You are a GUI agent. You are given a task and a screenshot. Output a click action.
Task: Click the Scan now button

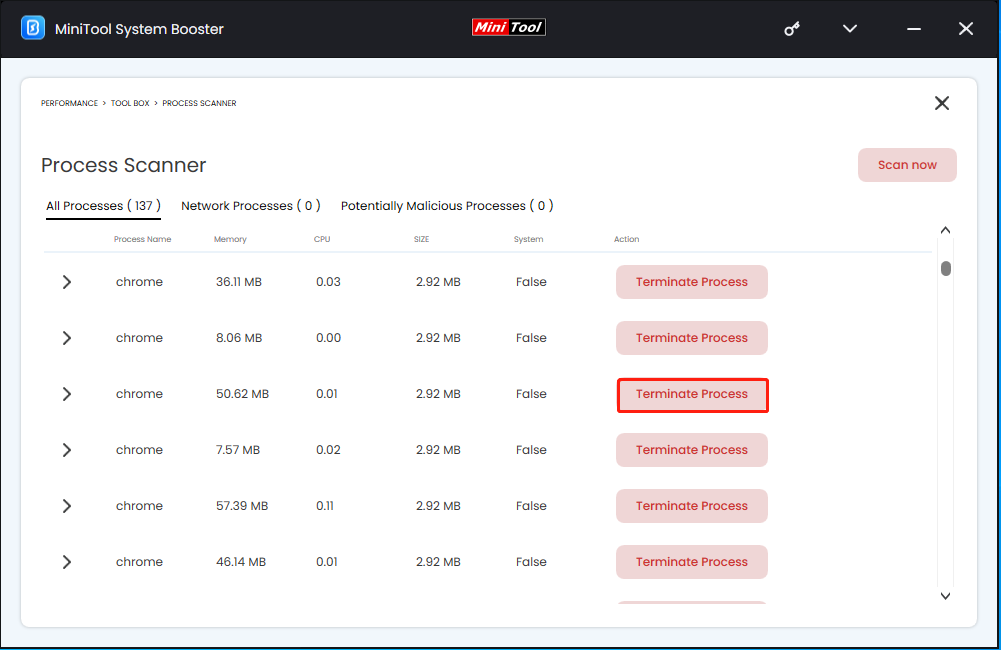point(907,165)
